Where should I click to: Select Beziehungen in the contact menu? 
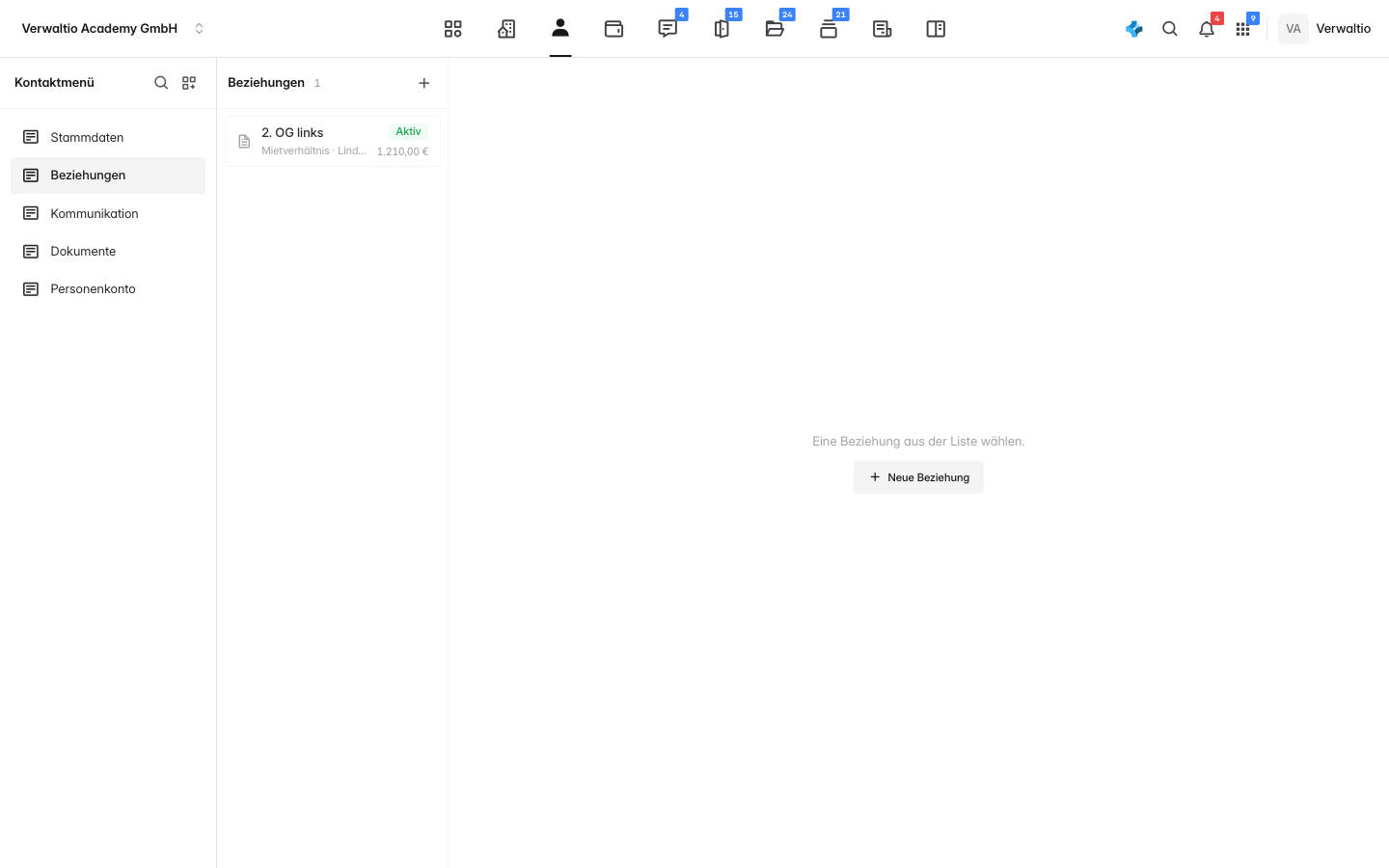coord(108,176)
